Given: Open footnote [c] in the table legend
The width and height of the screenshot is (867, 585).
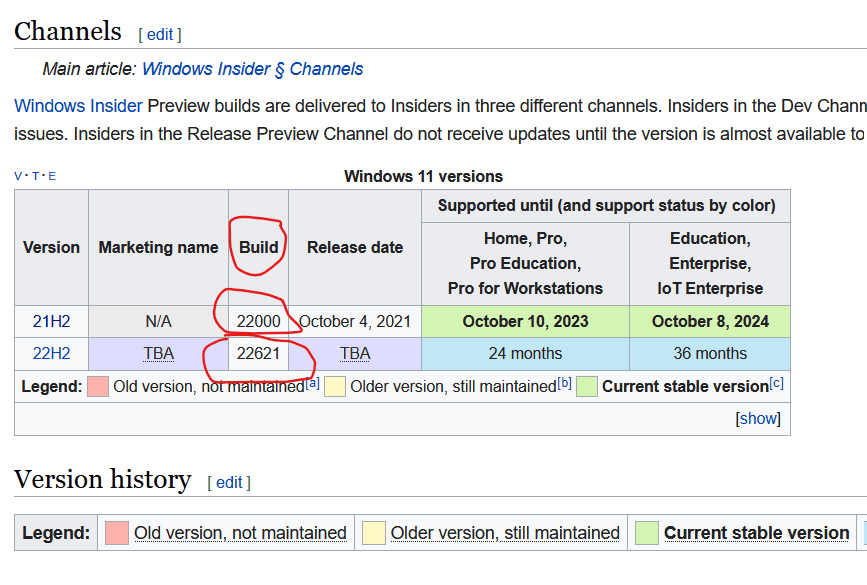Looking at the screenshot, I should 776,383.
